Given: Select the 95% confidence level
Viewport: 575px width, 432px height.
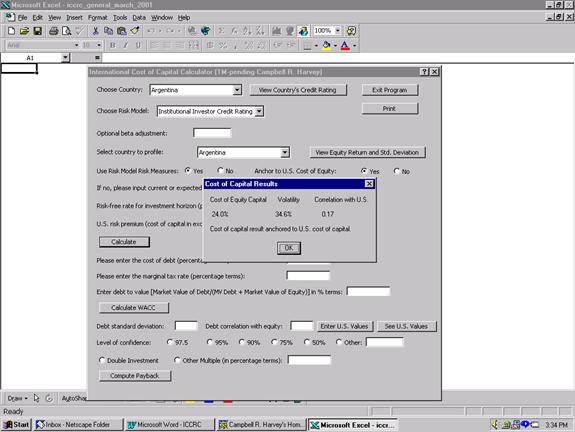Looking at the screenshot, I should pyautogui.click(x=209, y=342).
